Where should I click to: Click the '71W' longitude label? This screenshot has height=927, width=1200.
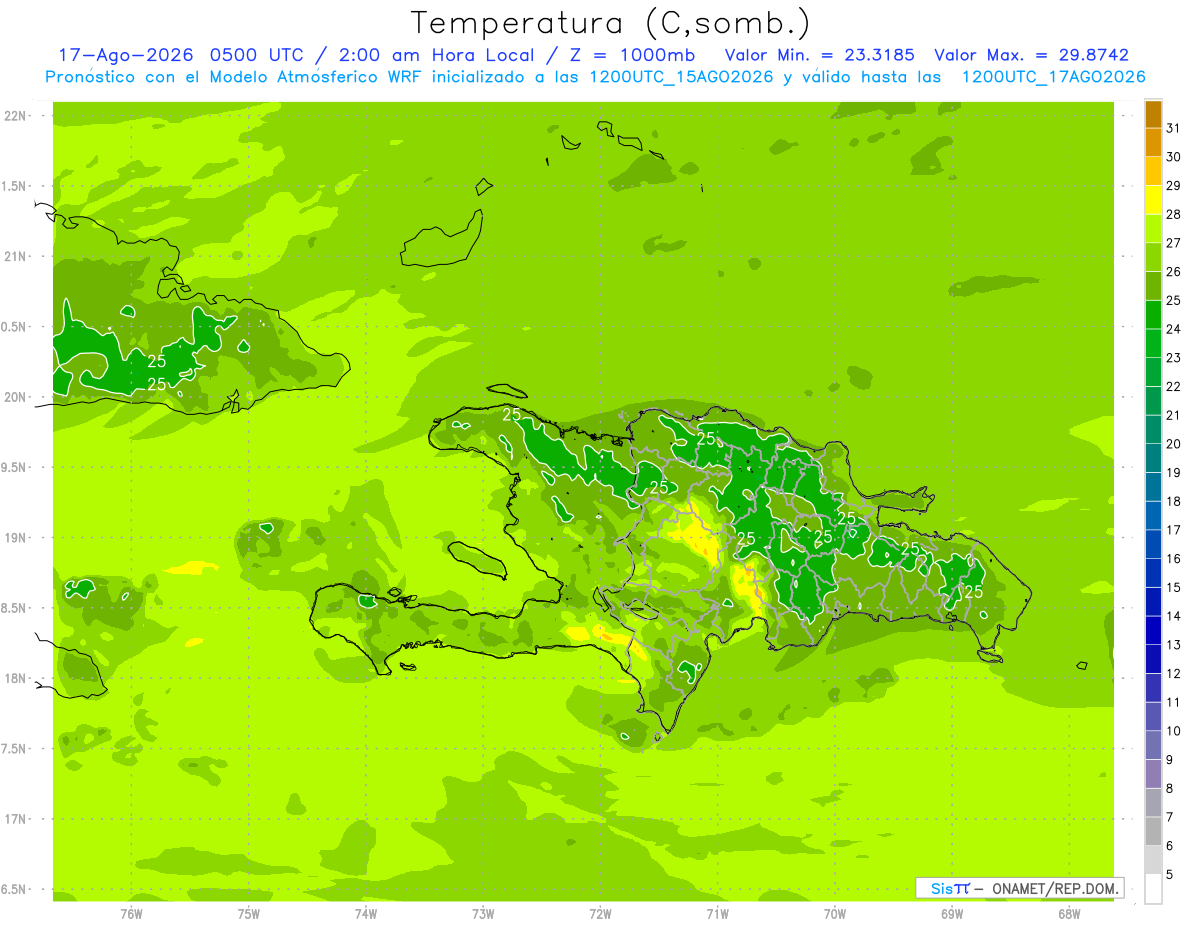[x=717, y=914]
